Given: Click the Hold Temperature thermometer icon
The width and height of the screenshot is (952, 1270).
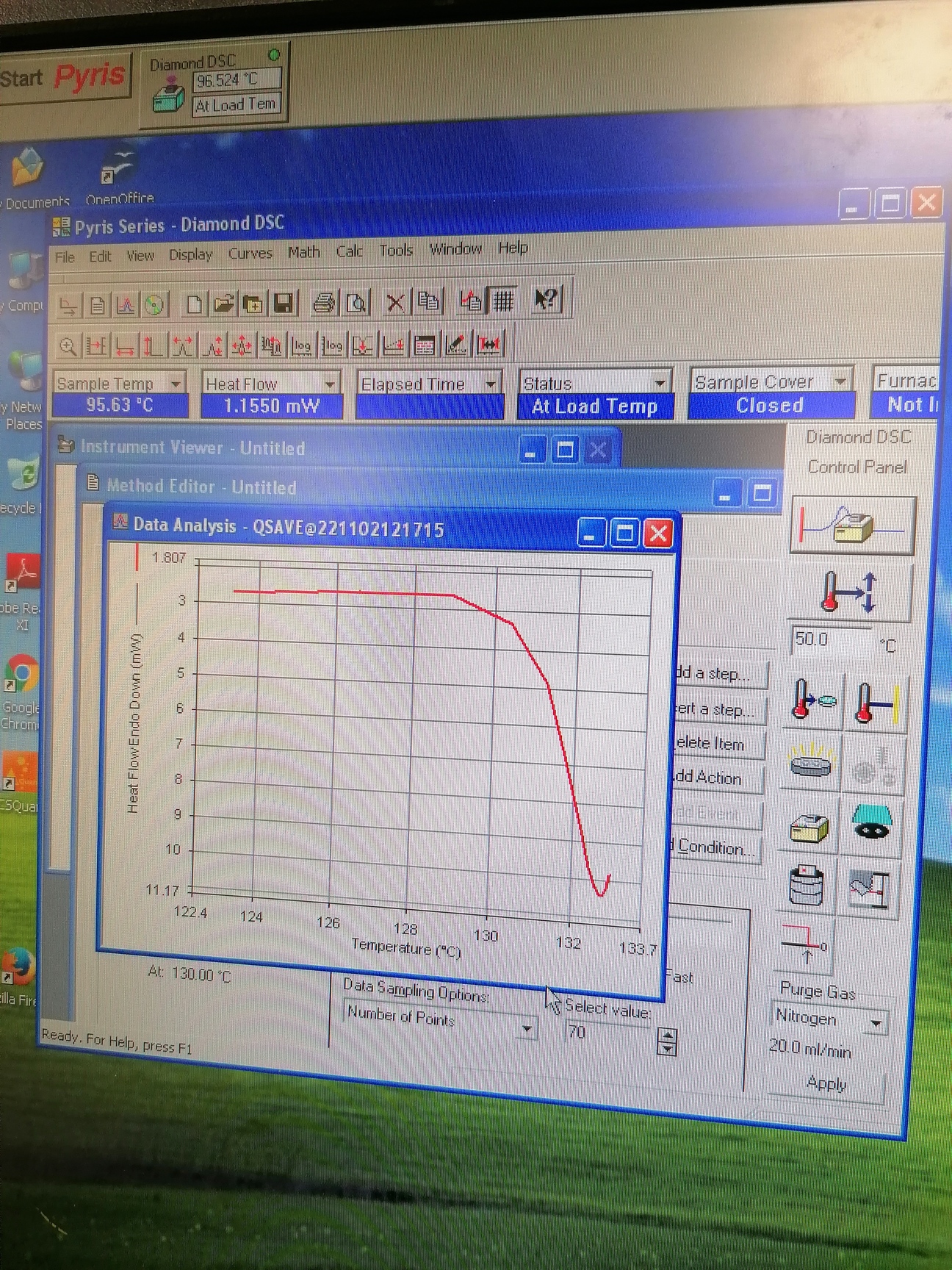Looking at the screenshot, I should pos(876,703).
